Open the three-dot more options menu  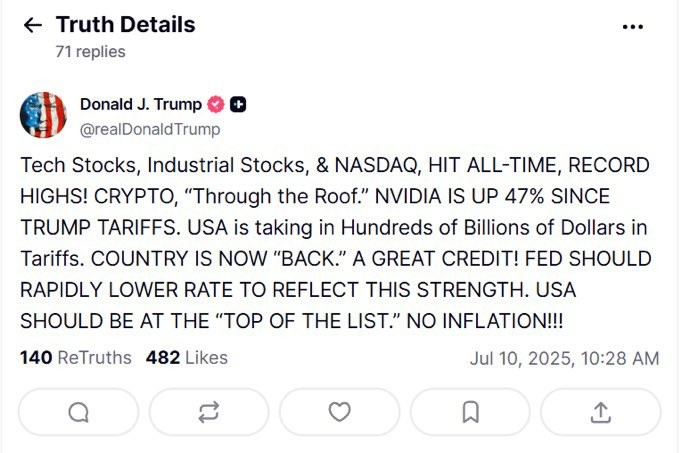coord(633,27)
